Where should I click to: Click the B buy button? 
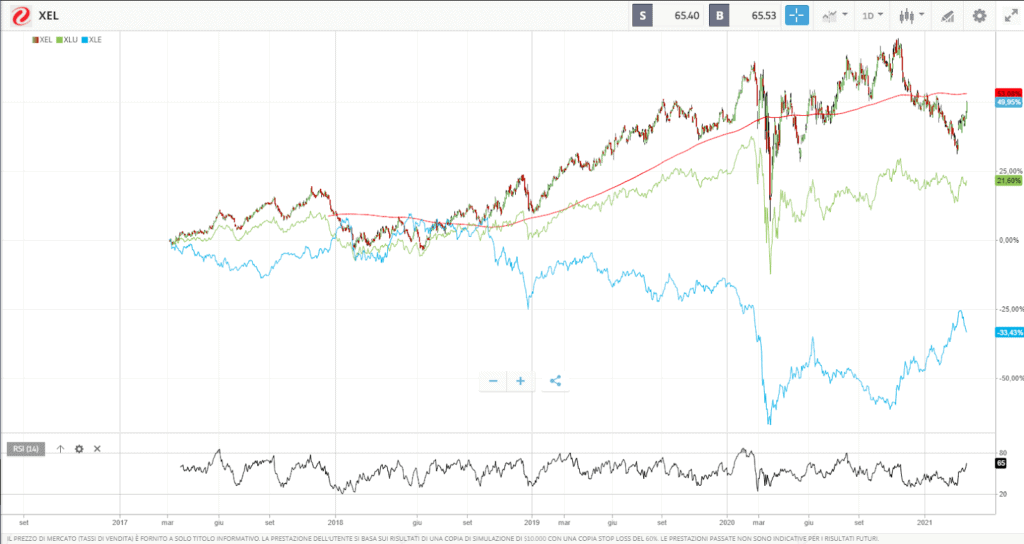tap(718, 16)
